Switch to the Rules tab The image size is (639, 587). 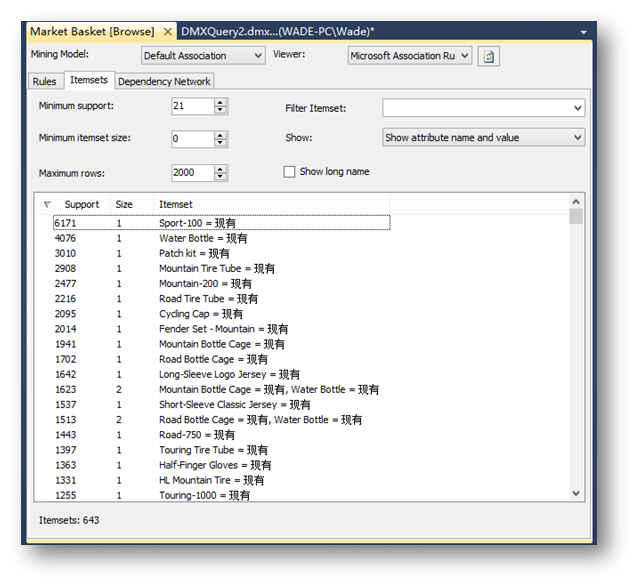point(44,82)
